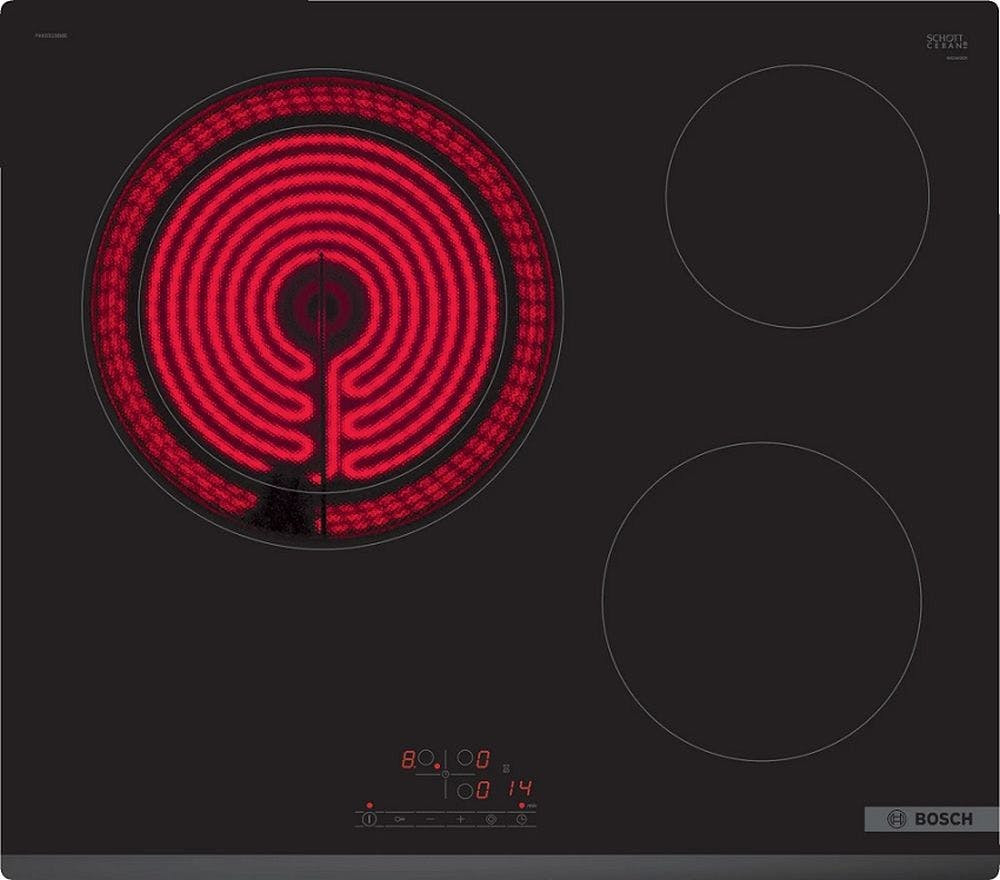
Task: Tap the upper right zone's 0 display
Action: 483,759
